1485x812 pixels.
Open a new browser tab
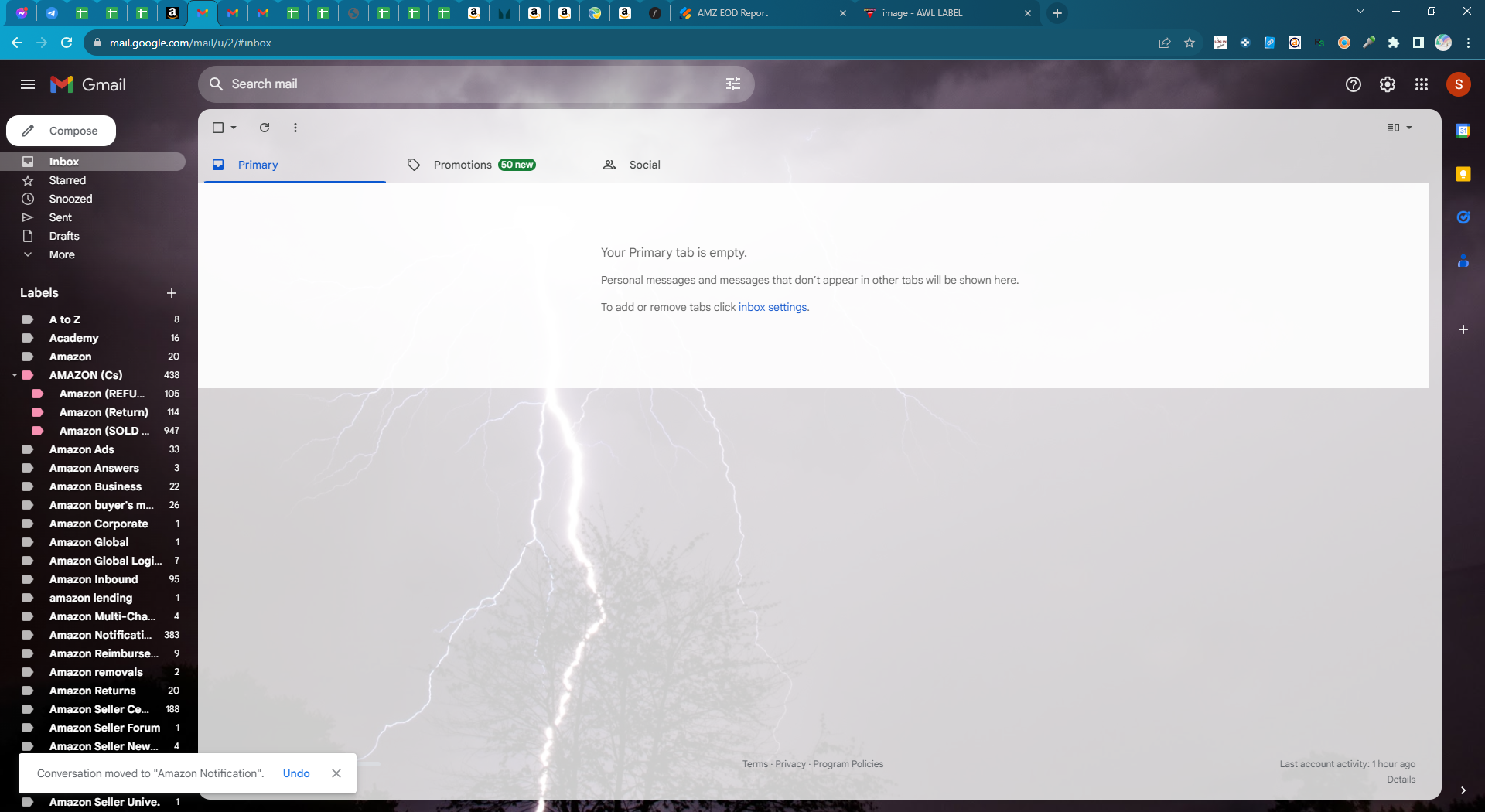click(x=1057, y=13)
